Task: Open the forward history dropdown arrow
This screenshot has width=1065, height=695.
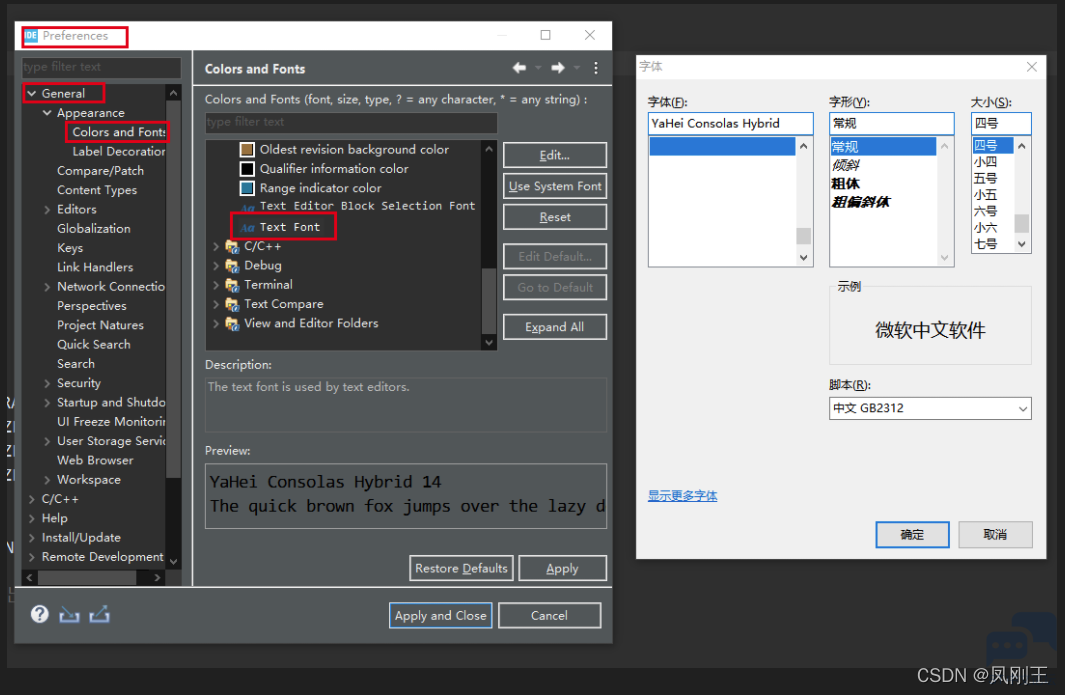Action: [x=577, y=68]
